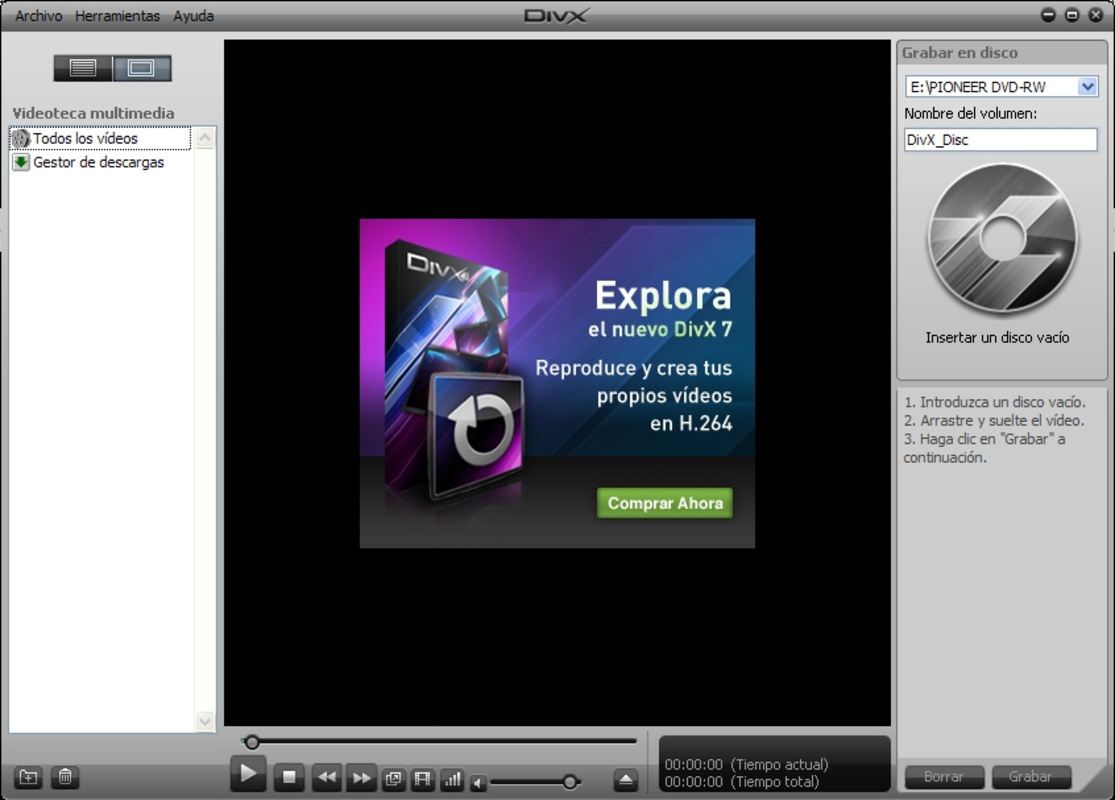Click the film strip icon
Image resolution: width=1115 pixels, height=800 pixels.
pyautogui.click(x=422, y=779)
